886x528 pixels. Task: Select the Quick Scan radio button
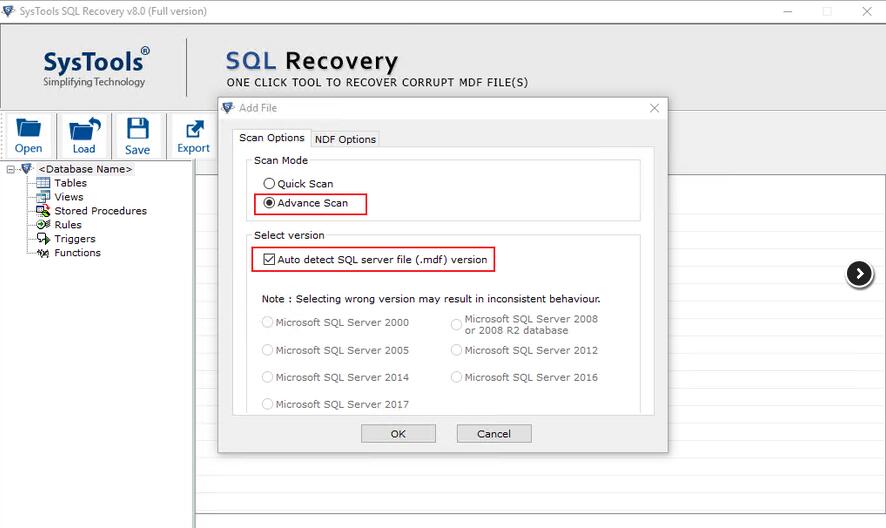pyautogui.click(x=269, y=183)
